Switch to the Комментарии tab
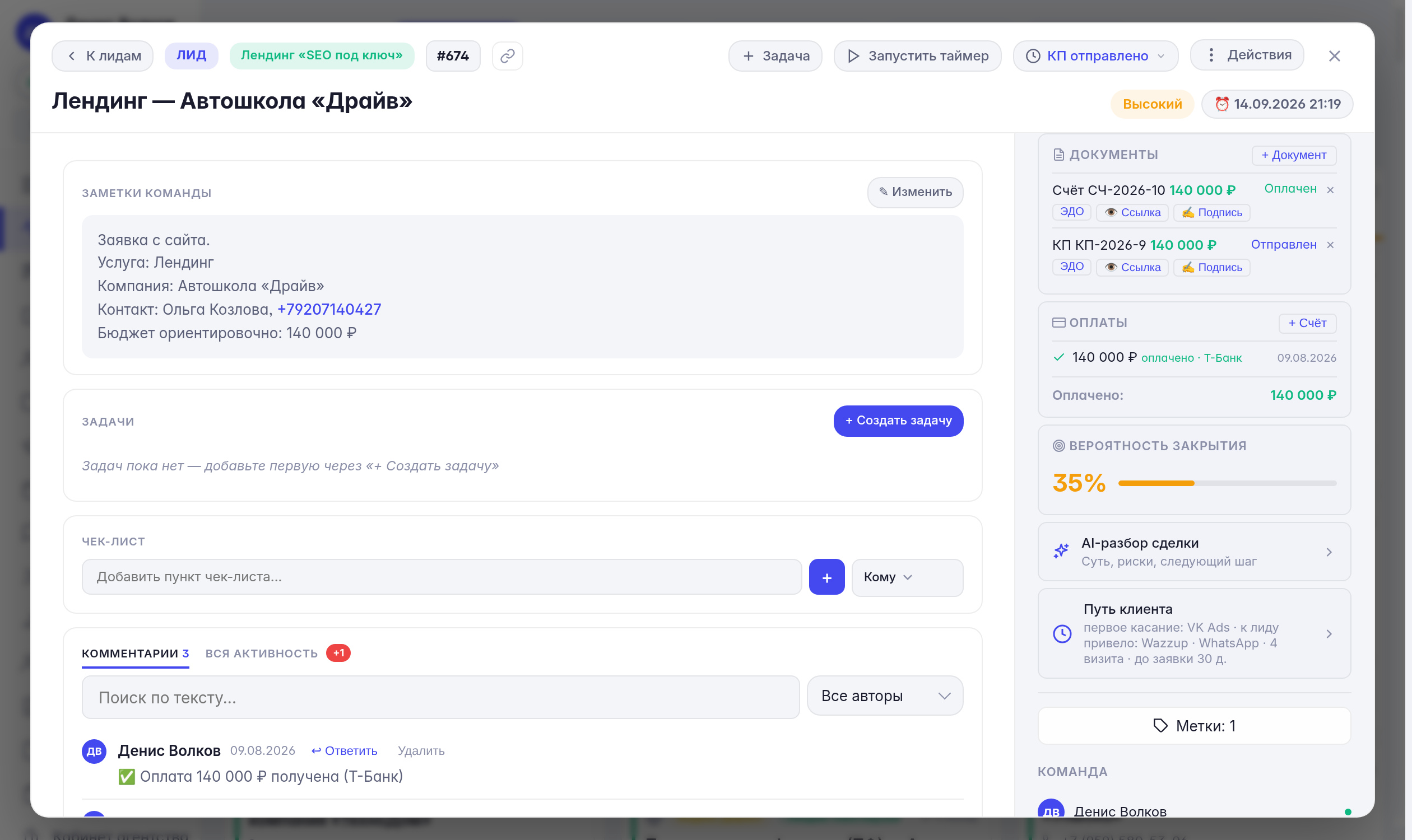1412x840 pixels. tap(135, 653)
